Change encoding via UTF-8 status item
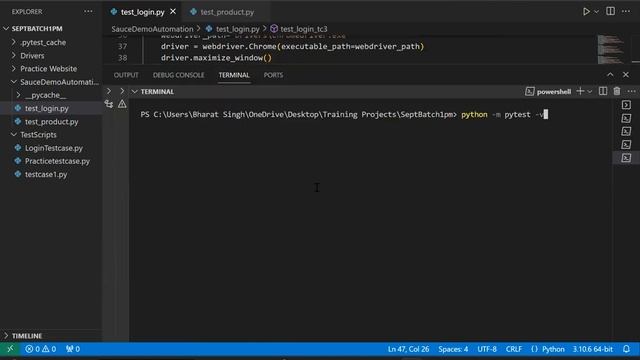Viewport: 640px width, 360px height. pyautogui.click(x=487, y=349)
